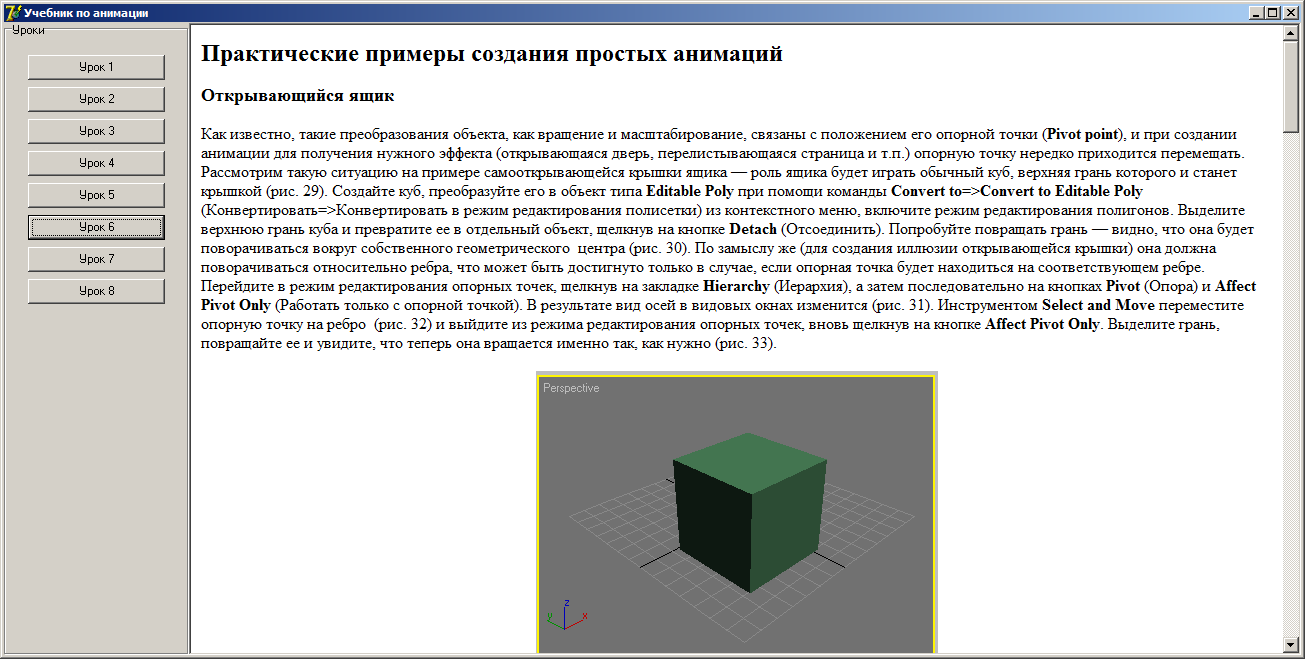Click heading Практические примеры создания простых анимаций
This screenshot has width=1305, height=659.
(492, 54)
